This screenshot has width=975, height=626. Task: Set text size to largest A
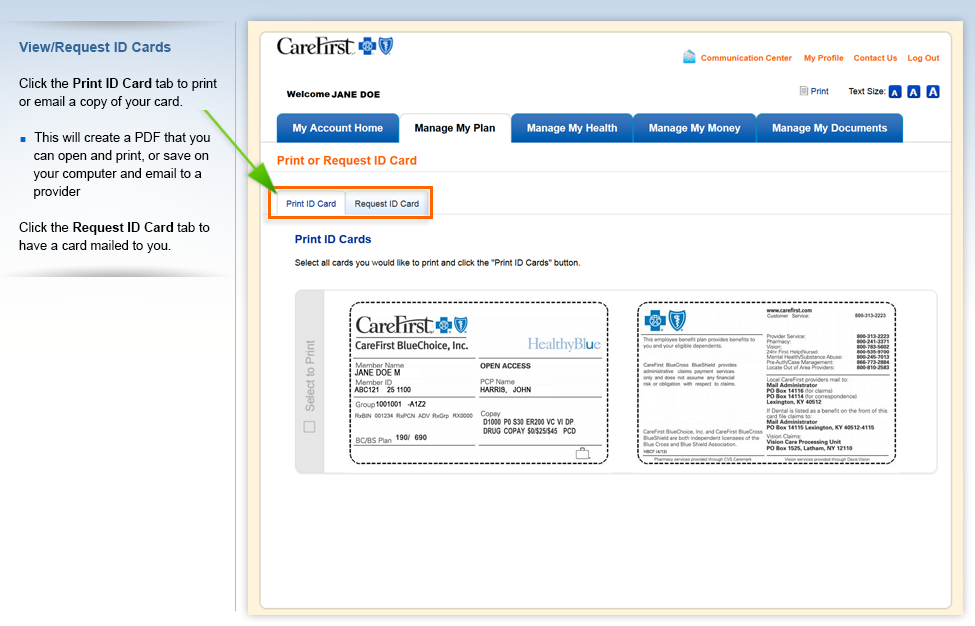coord(933,92)
